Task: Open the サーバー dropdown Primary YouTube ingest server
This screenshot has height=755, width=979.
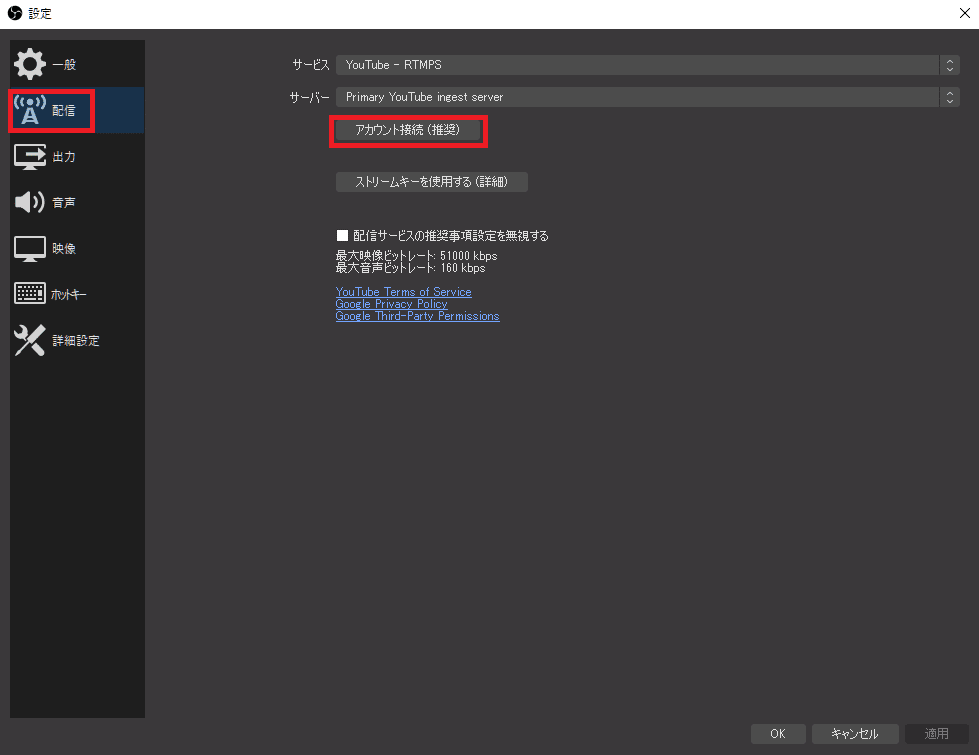Action: [x=647, y=97]
